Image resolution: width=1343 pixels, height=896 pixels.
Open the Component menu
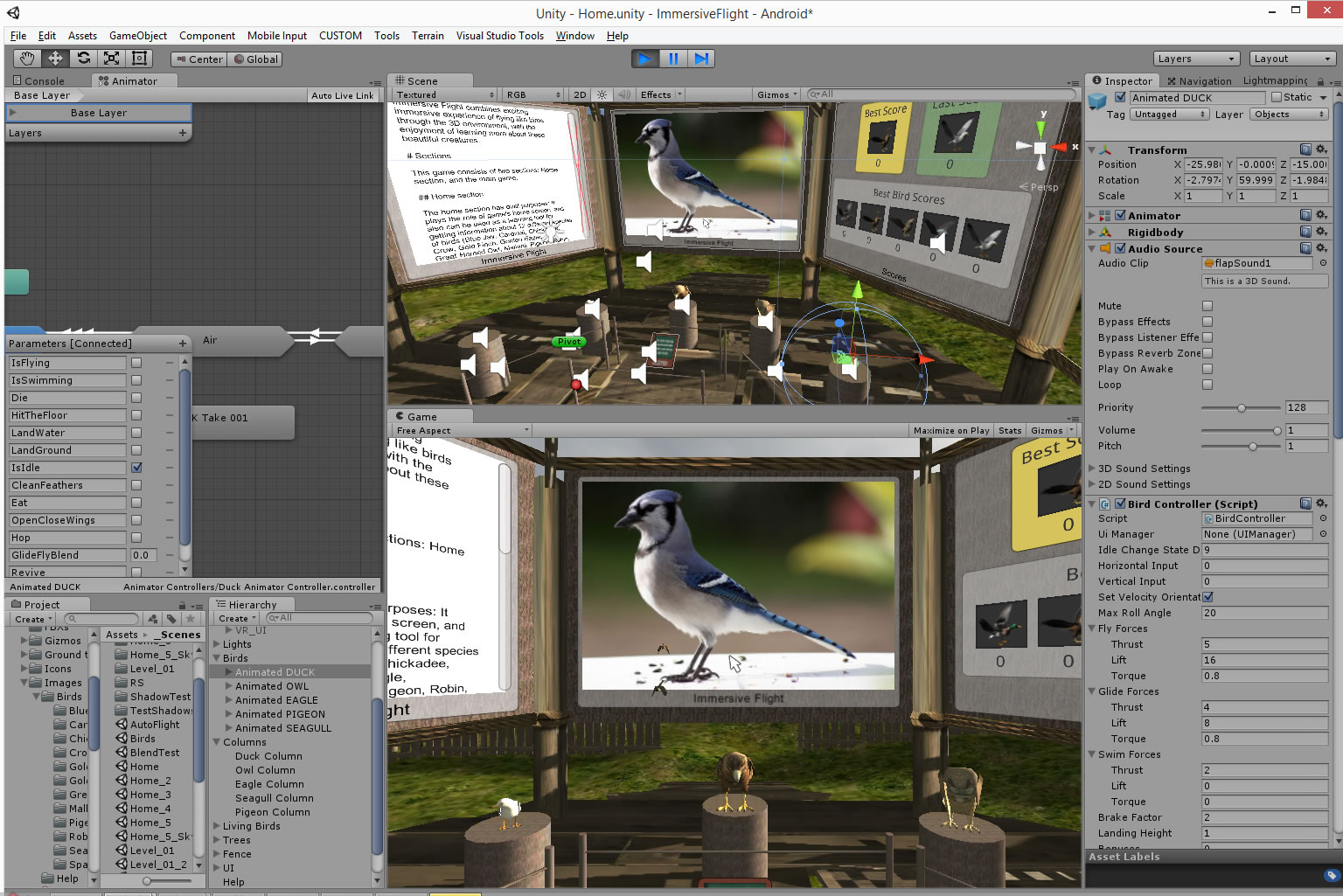(x=207, y=36)
